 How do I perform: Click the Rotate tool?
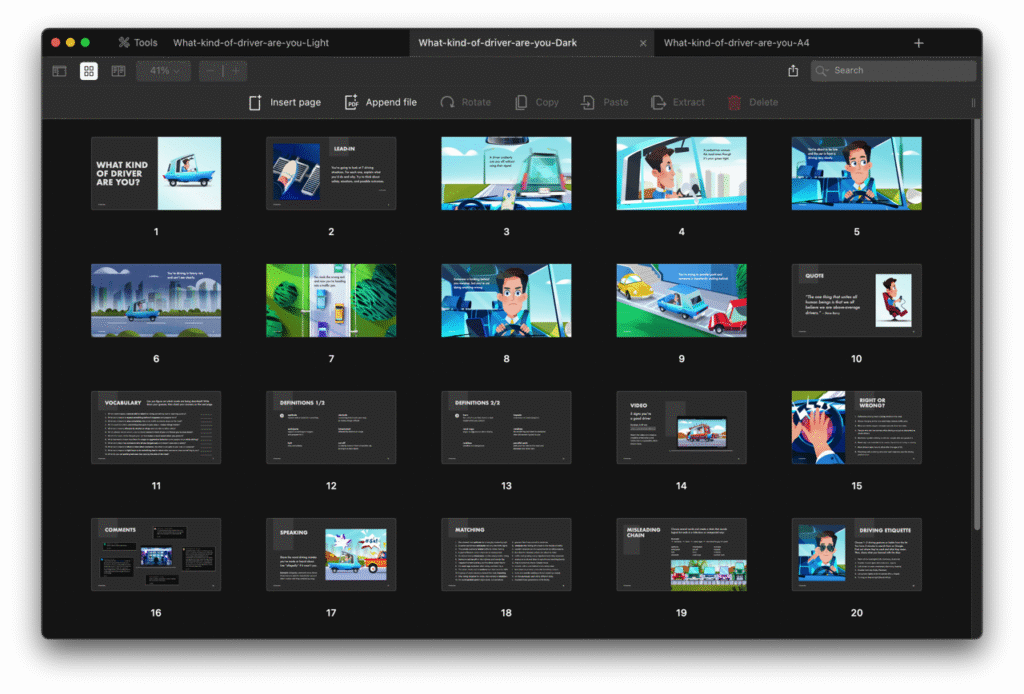tap(466, 102)
